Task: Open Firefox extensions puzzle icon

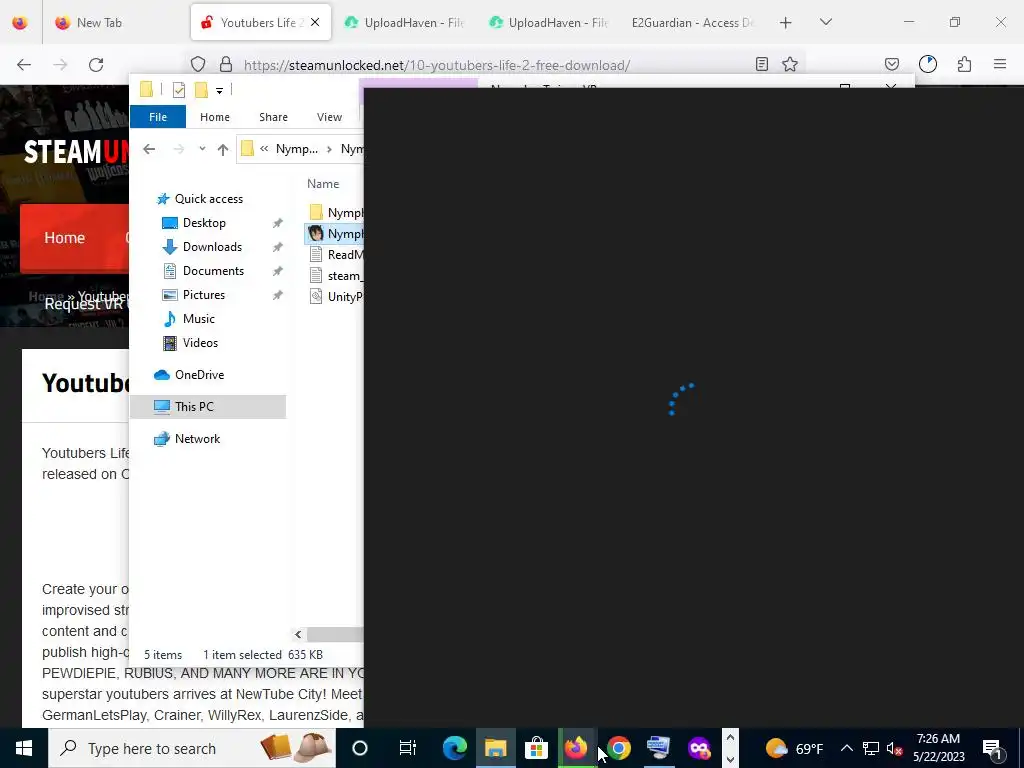Action: tap(964, 64)
